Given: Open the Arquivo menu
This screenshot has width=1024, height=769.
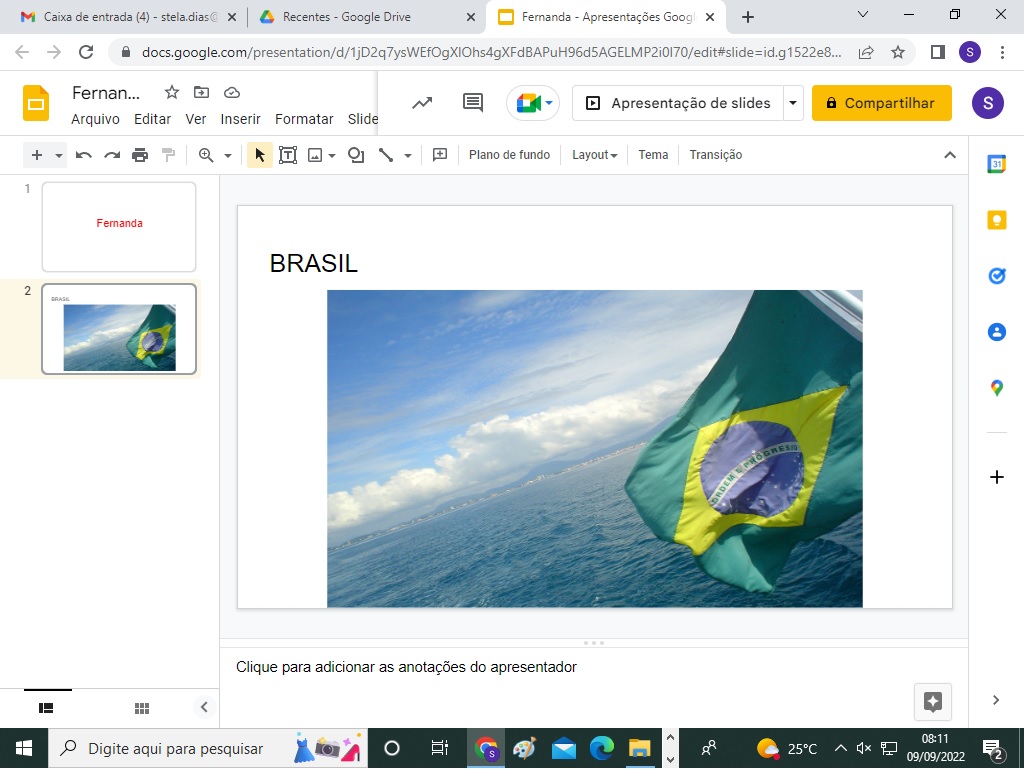Looking at the screenshot, I should pyautogui.click(x=95, y=119).
